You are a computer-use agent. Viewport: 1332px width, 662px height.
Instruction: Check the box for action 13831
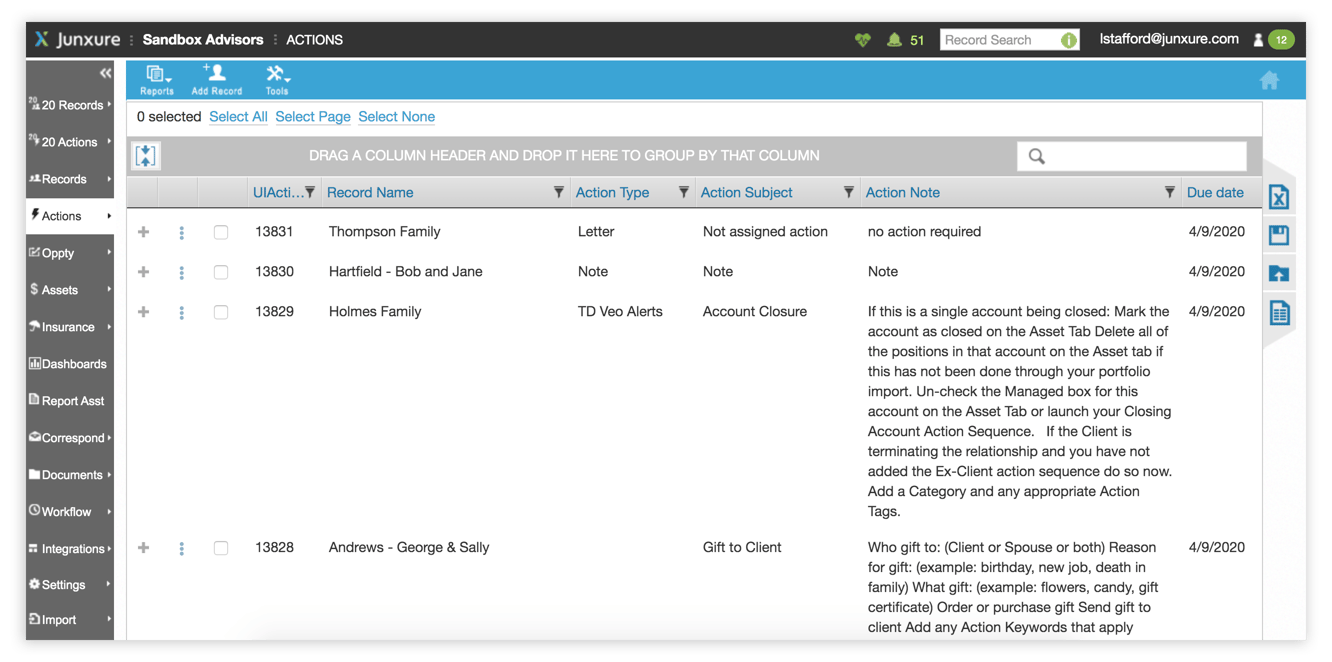point(221,232)
